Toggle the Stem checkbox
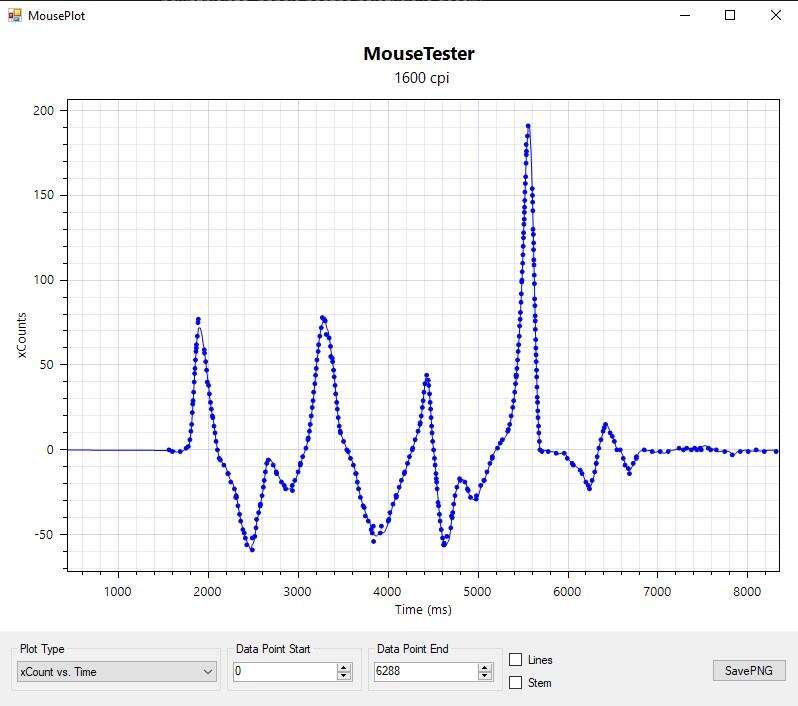The image size is (798, 706). click(x=516, y=683)
